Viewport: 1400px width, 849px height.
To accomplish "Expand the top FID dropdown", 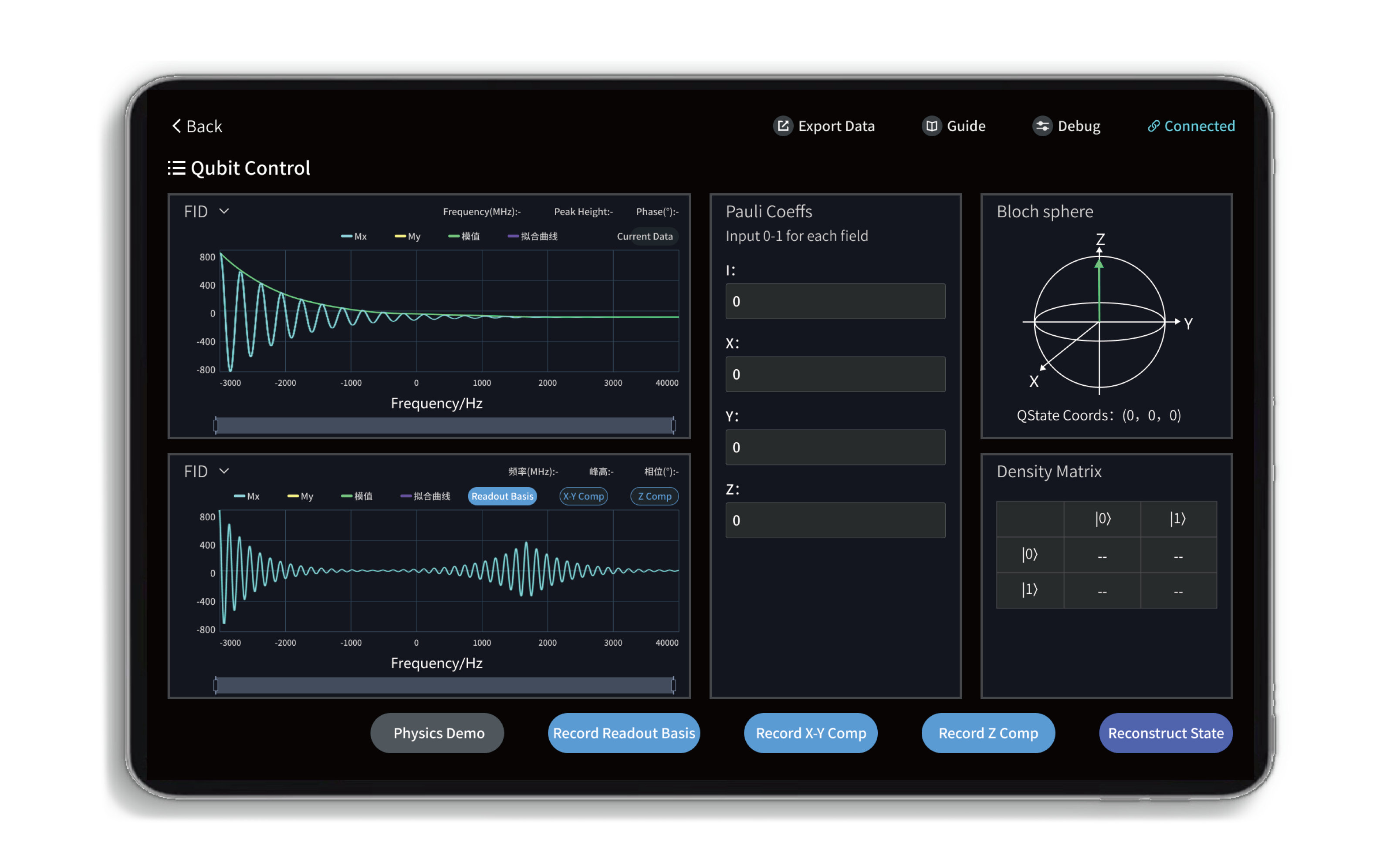I will 224,211.
